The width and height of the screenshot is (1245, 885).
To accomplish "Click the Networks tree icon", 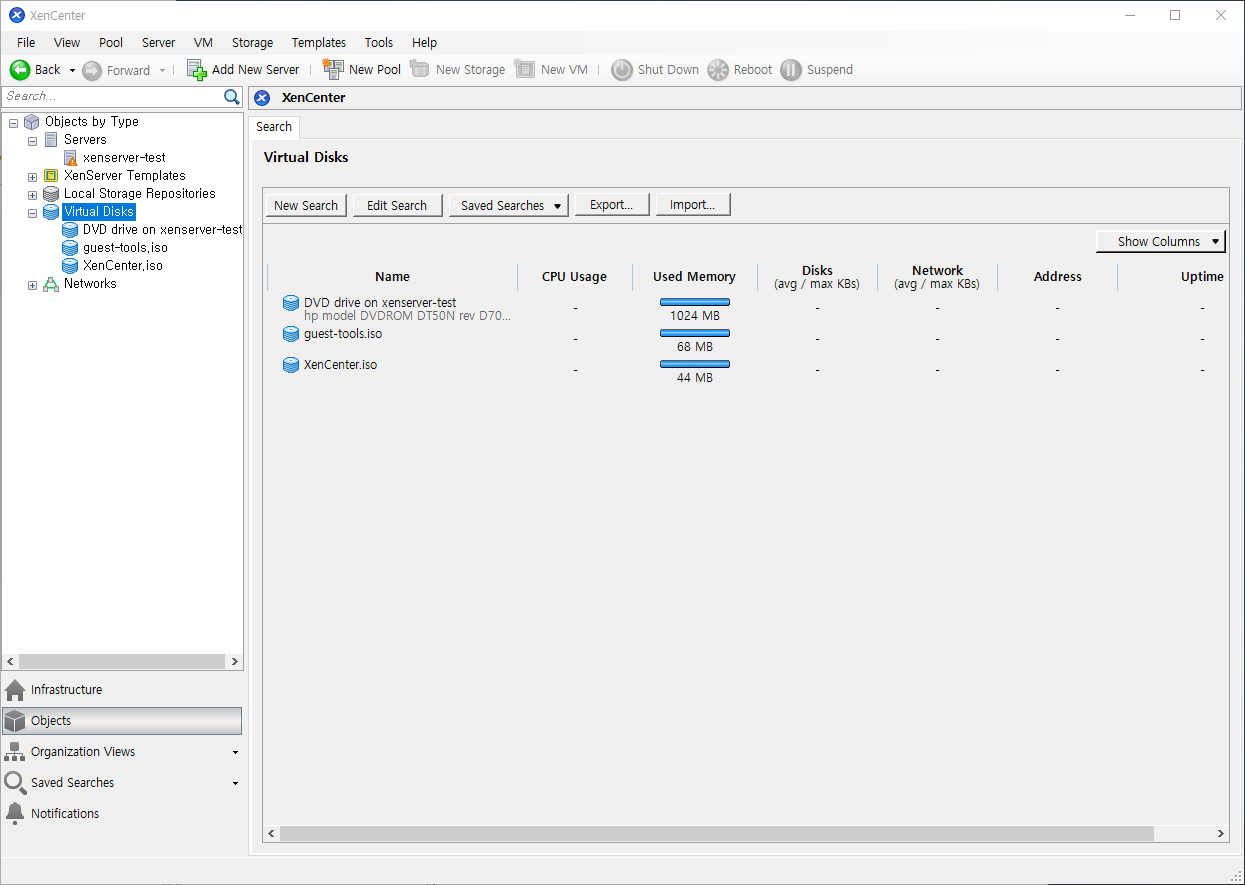I will click(51, 284).
